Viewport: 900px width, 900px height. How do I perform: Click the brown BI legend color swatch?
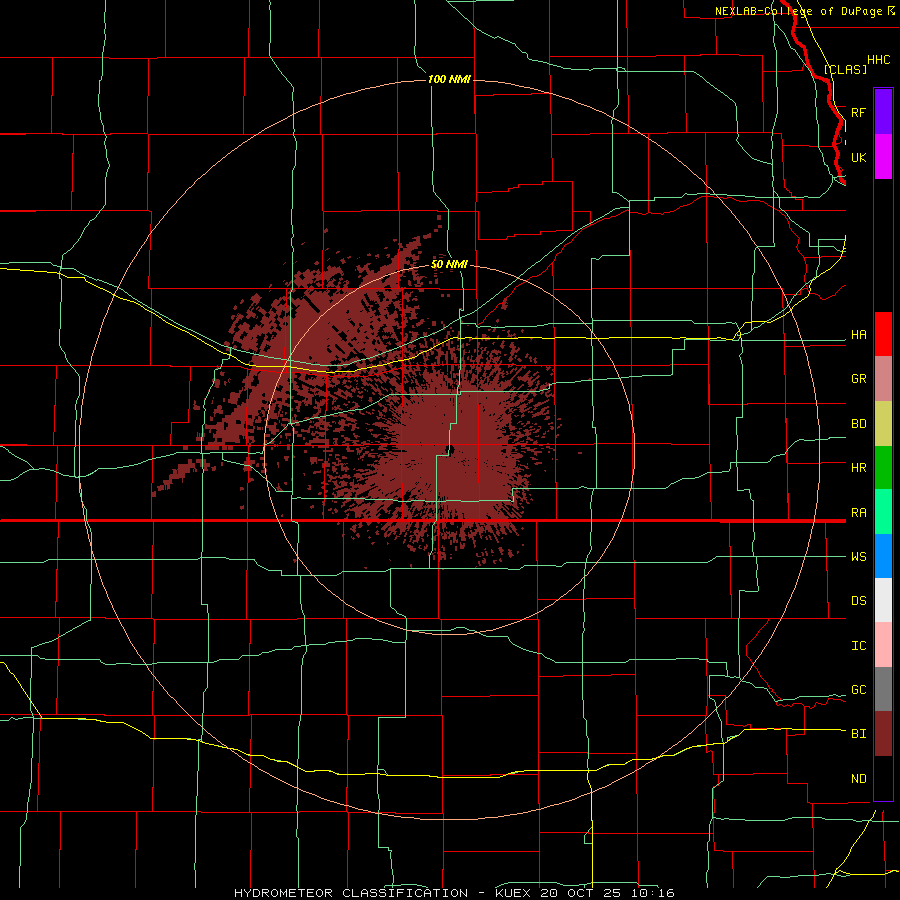(883, 734)
